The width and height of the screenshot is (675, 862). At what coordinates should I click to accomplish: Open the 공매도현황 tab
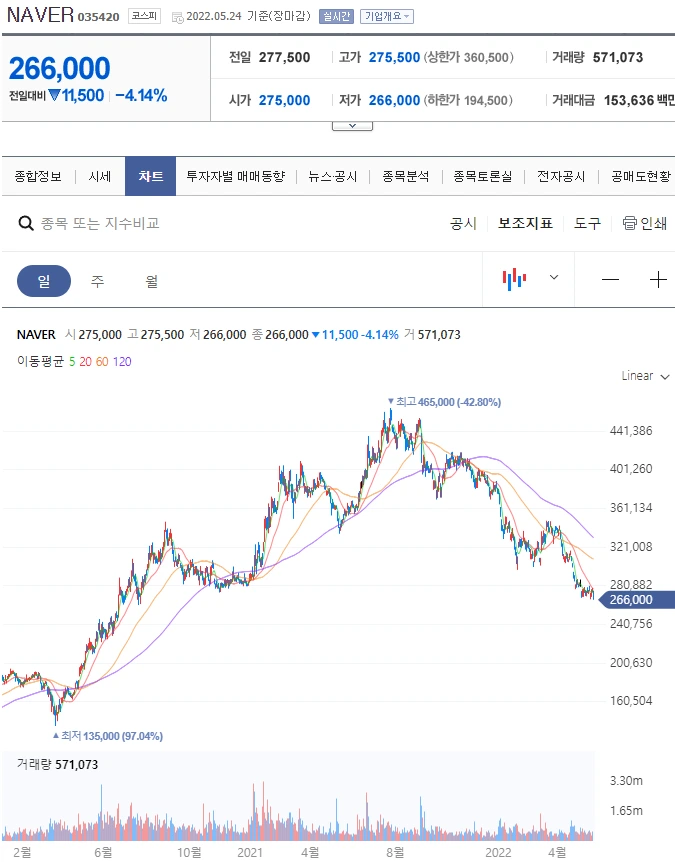point(641,176)
